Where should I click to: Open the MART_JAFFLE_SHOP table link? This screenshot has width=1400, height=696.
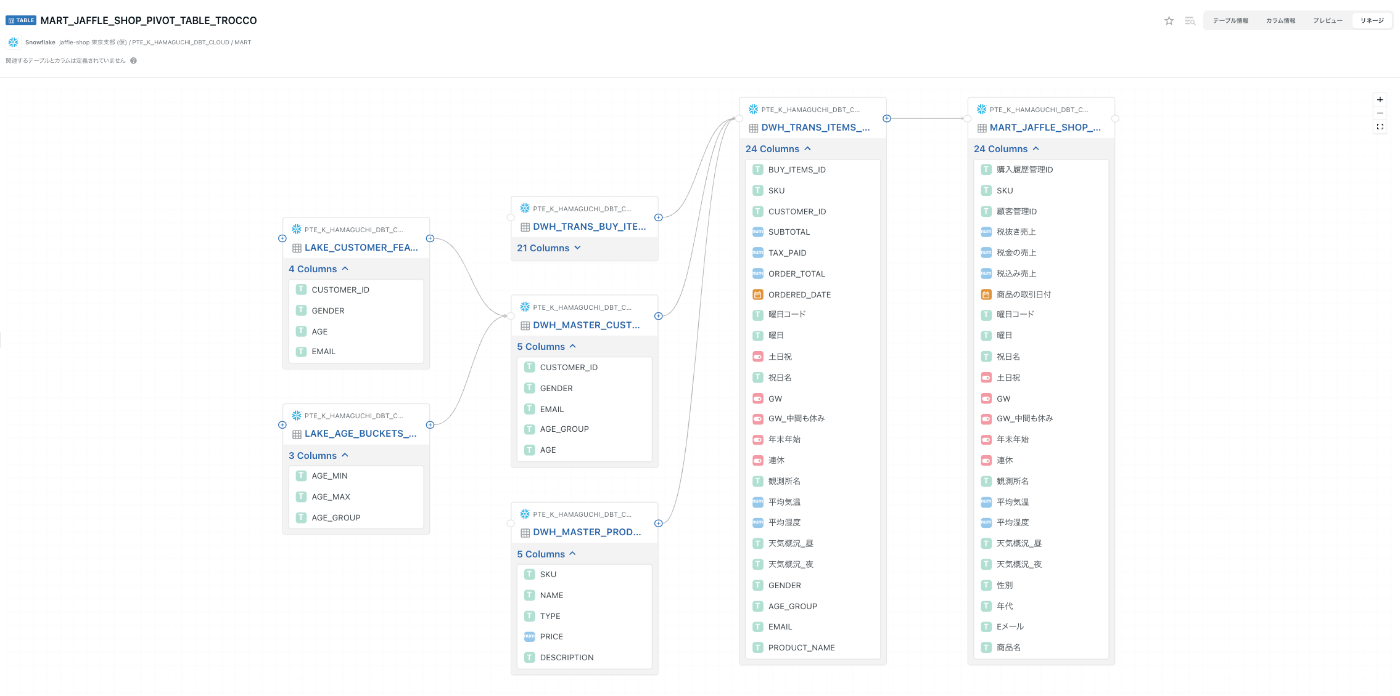point(1045,128)
